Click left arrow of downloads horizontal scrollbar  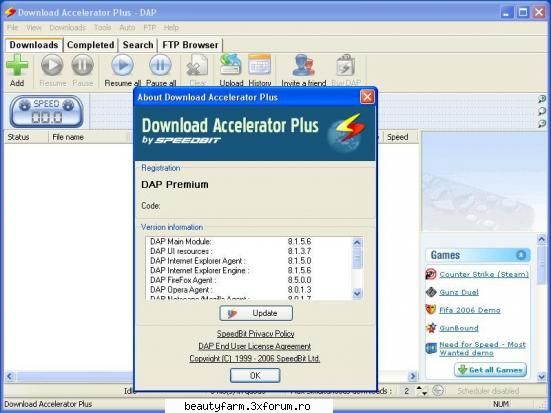coord(10,376)
